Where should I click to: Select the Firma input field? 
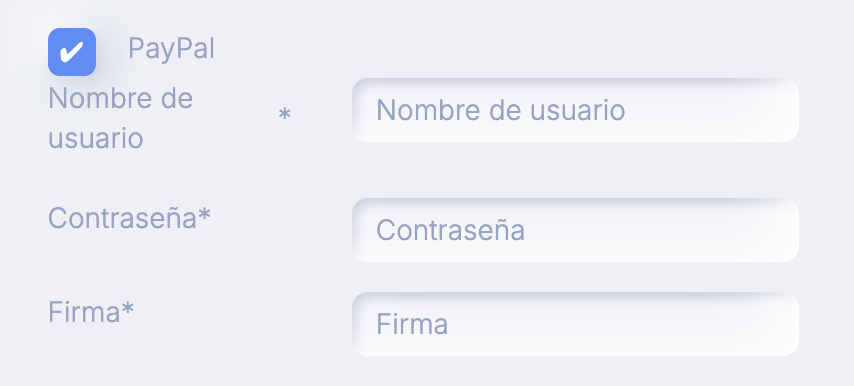(575, 324)
